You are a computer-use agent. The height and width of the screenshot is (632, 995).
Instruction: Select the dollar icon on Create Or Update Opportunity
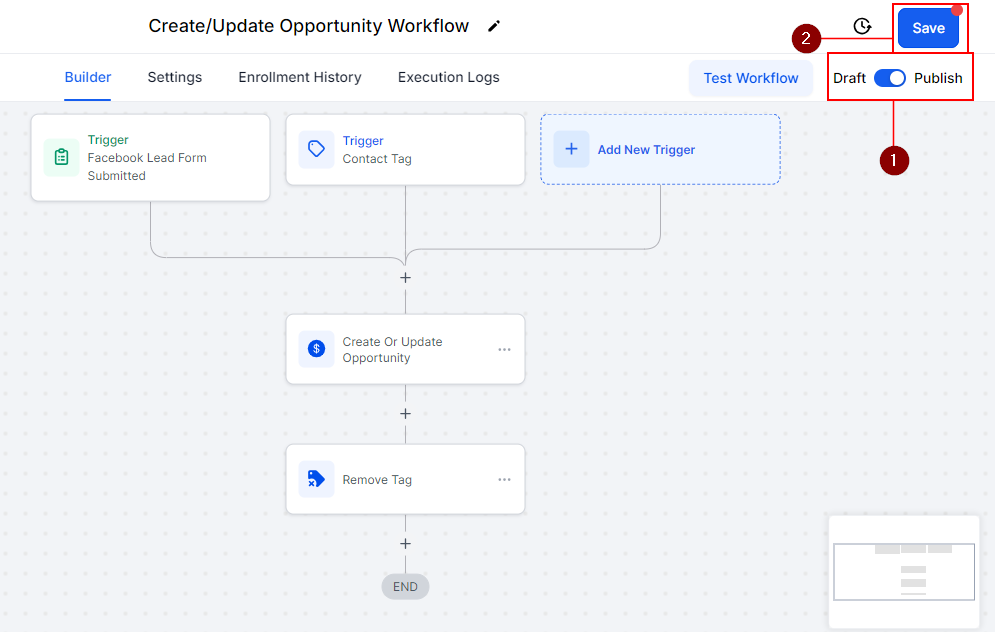coord(316,349)
